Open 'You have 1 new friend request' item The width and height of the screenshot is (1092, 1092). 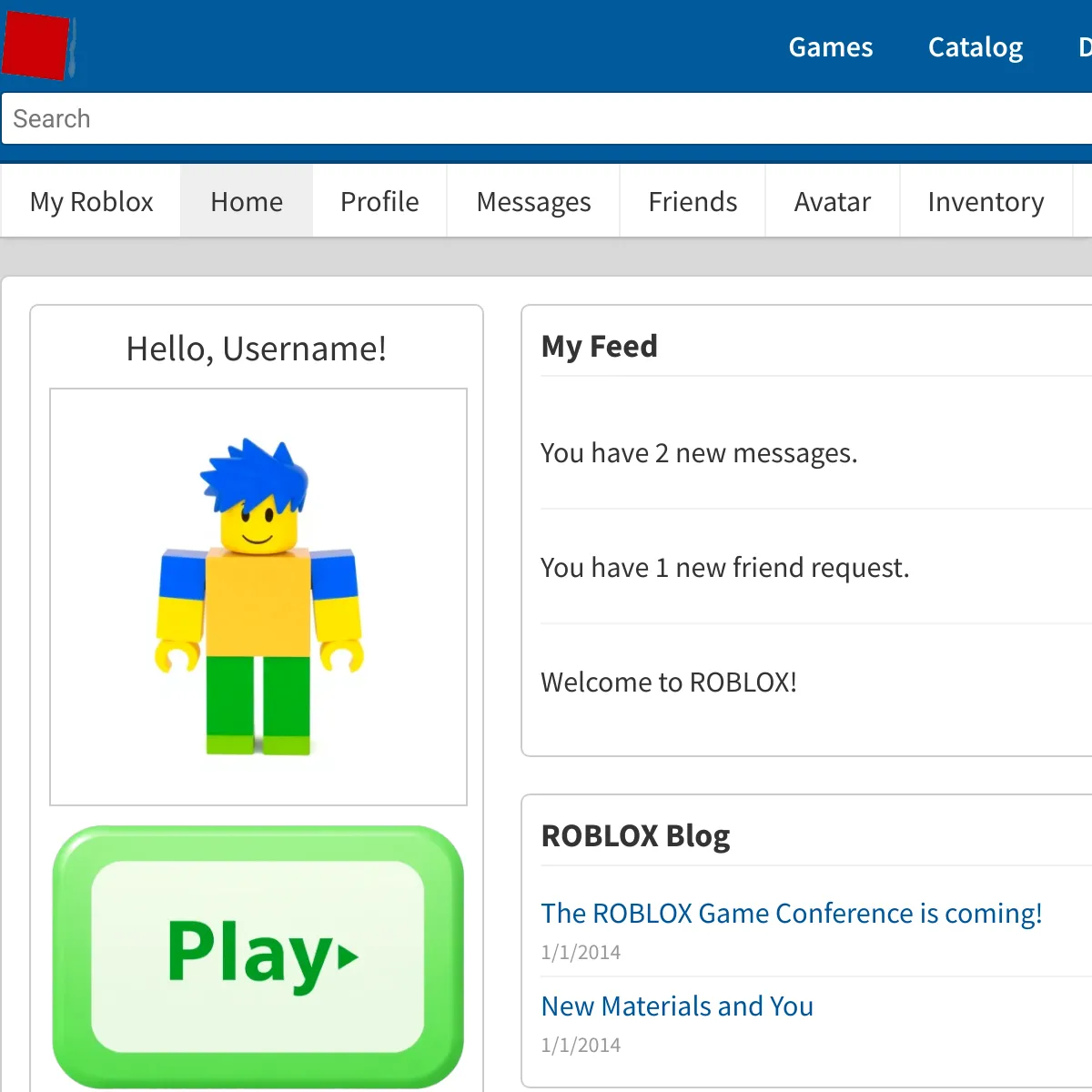pos(724,568)
